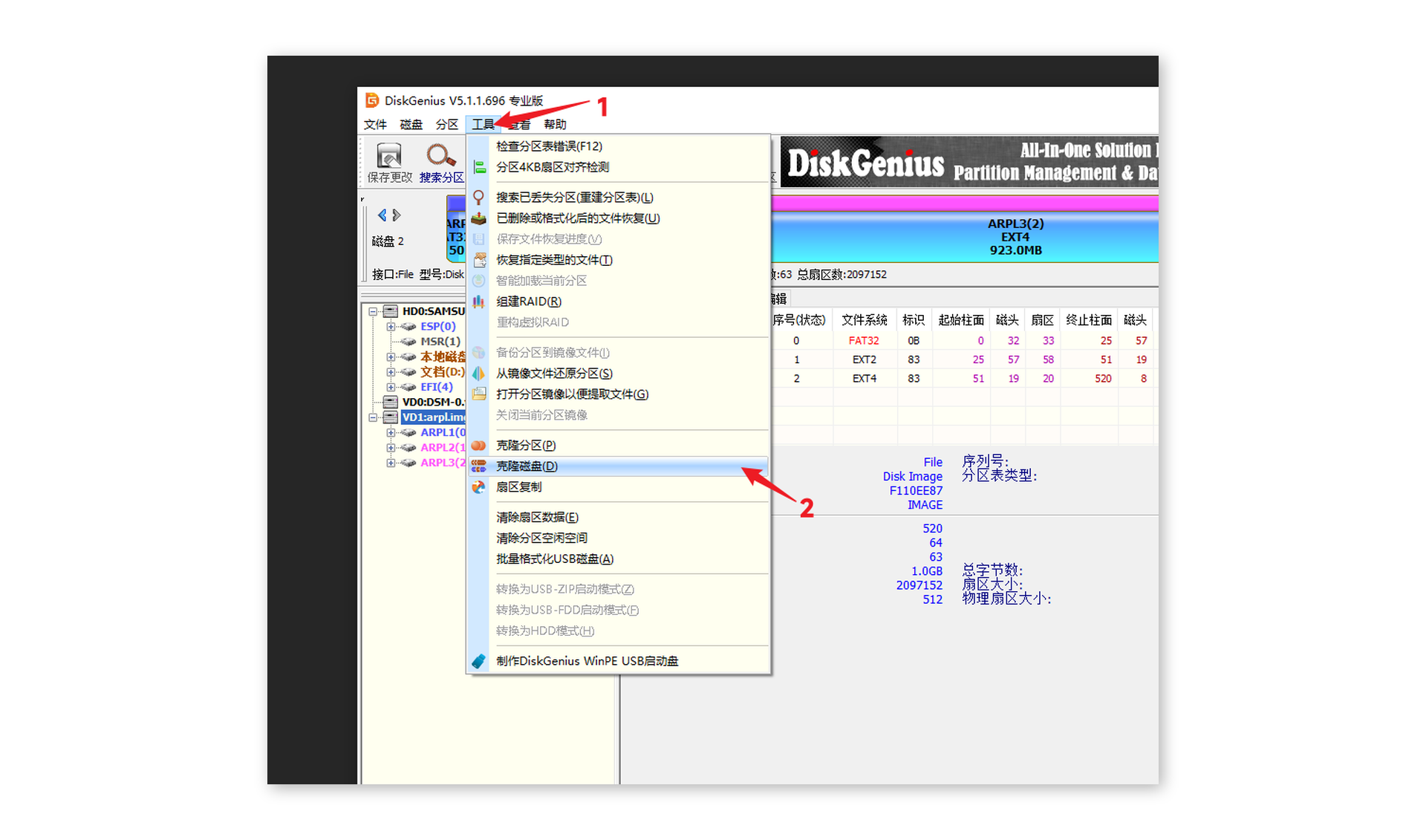Open the 工具 menu
Image resolution: width=1426 pixels, height=840 pixels.
483,124
